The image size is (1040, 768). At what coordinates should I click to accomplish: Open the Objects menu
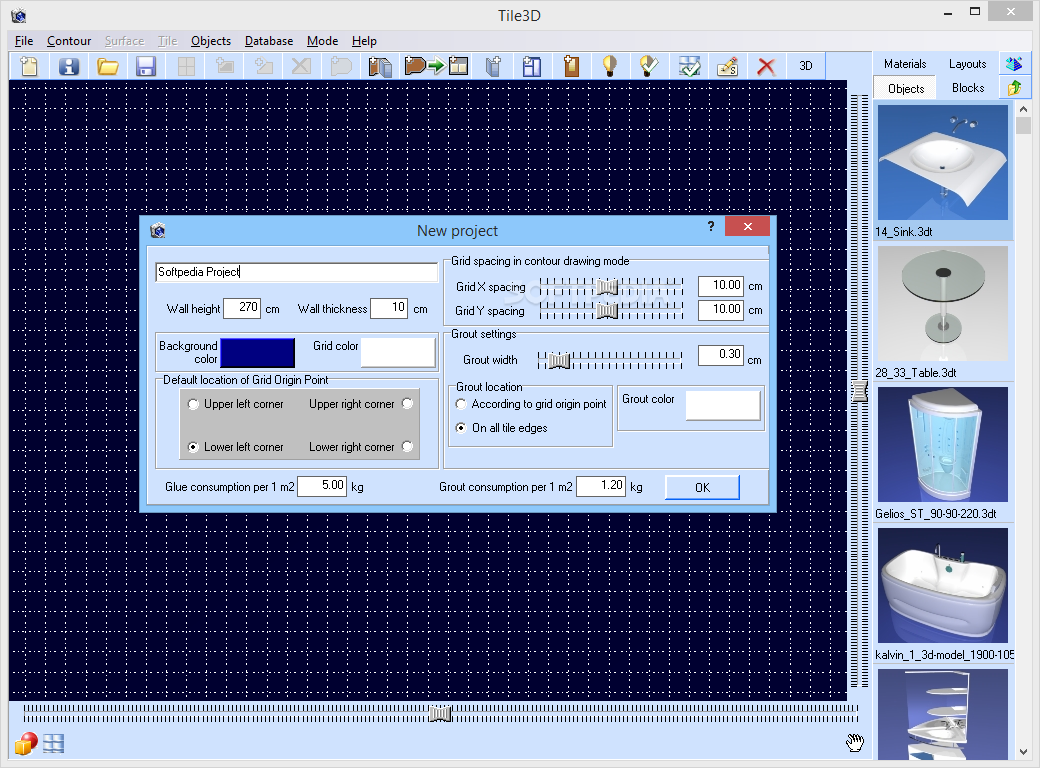(211, 40)
